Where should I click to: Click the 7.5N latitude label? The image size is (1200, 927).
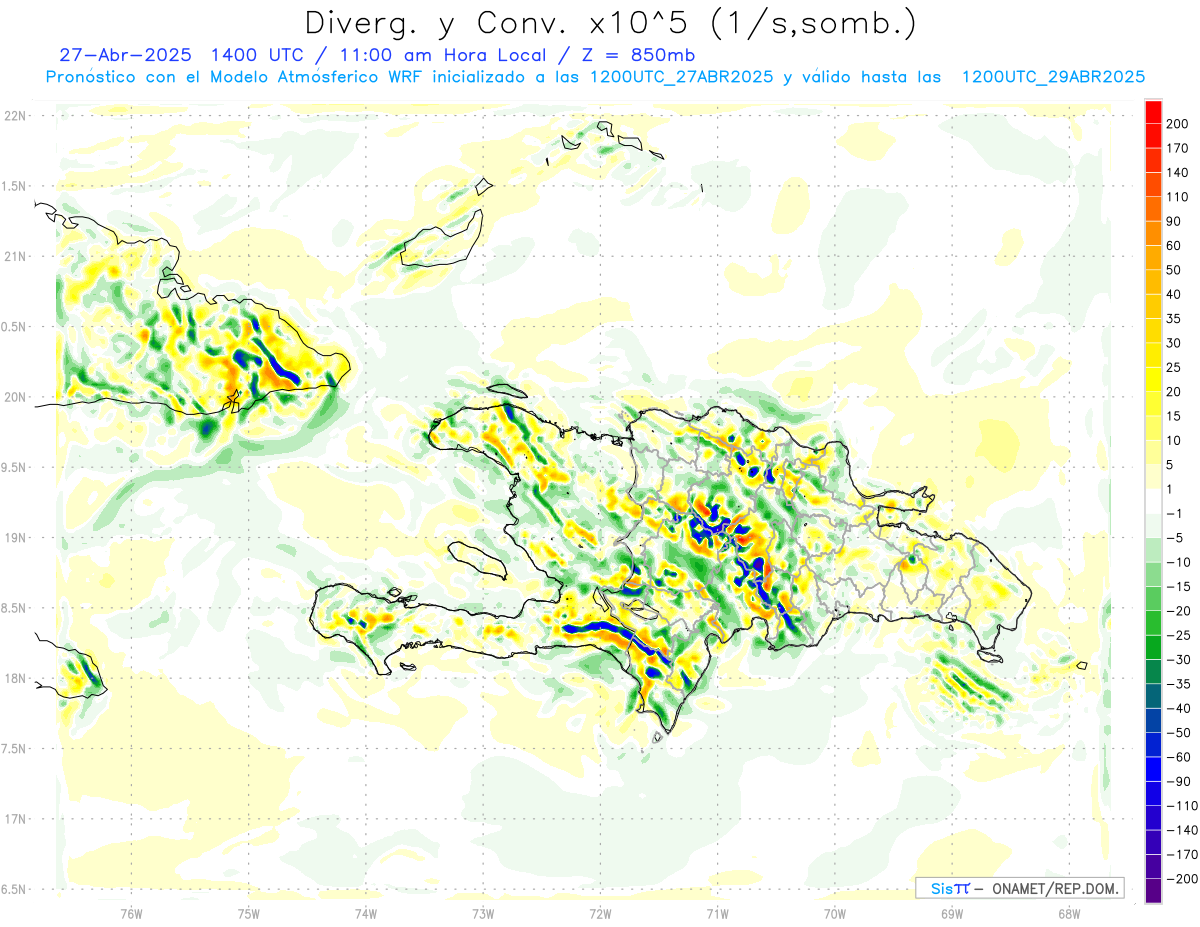[x=15, y=749]
